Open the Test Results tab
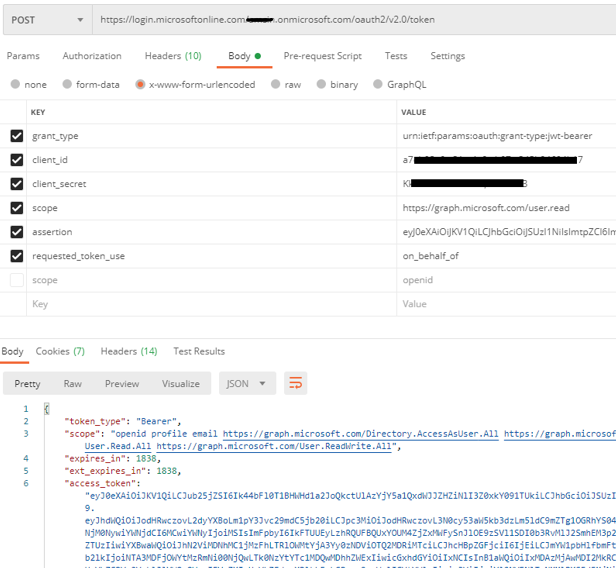The height and width of the screenshot is (568, 616). click(199, 352)
